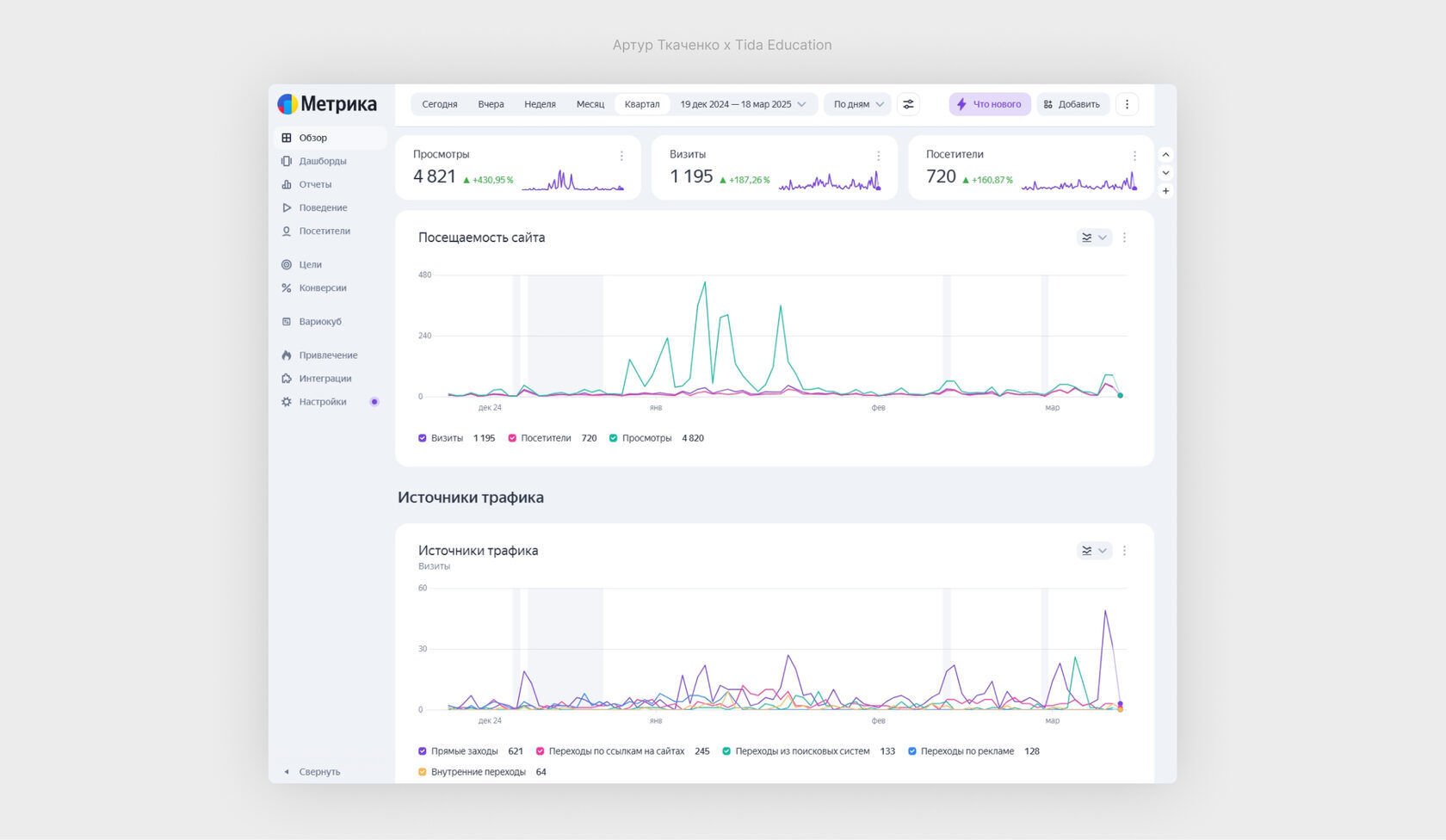1446x840 pixels.
Task: Open Посещаемость сайта chart options menu
Action: [x=1124, y=238]
